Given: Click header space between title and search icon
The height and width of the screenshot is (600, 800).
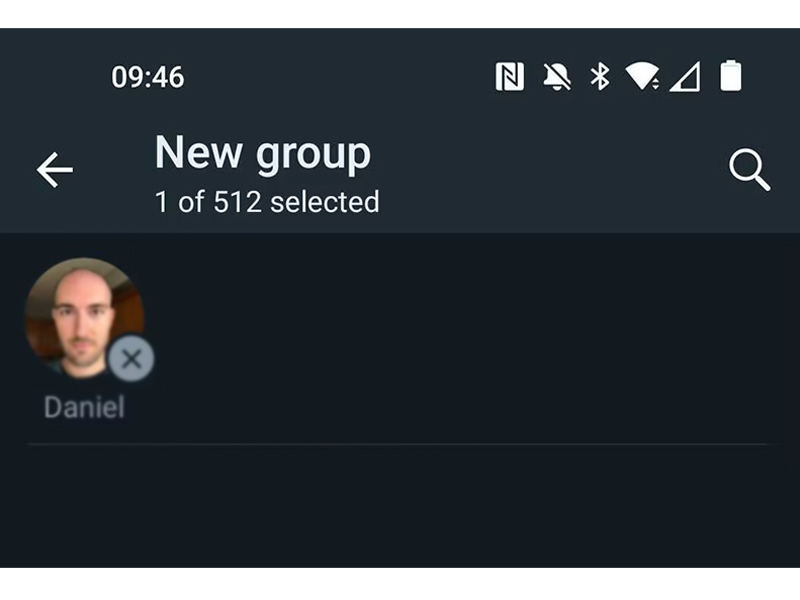Looking at the screenshot, I should pos(551,171).
